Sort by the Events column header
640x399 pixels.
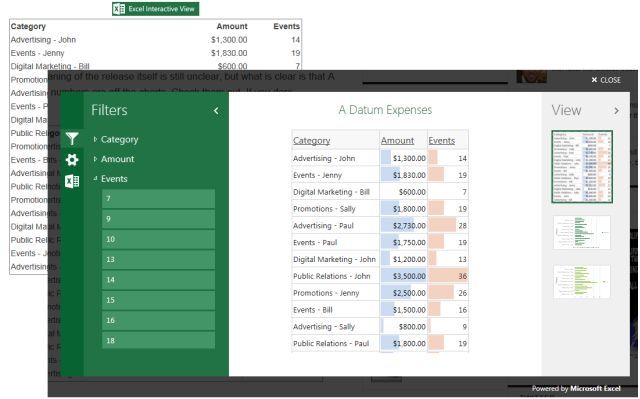tap(442, 141)
